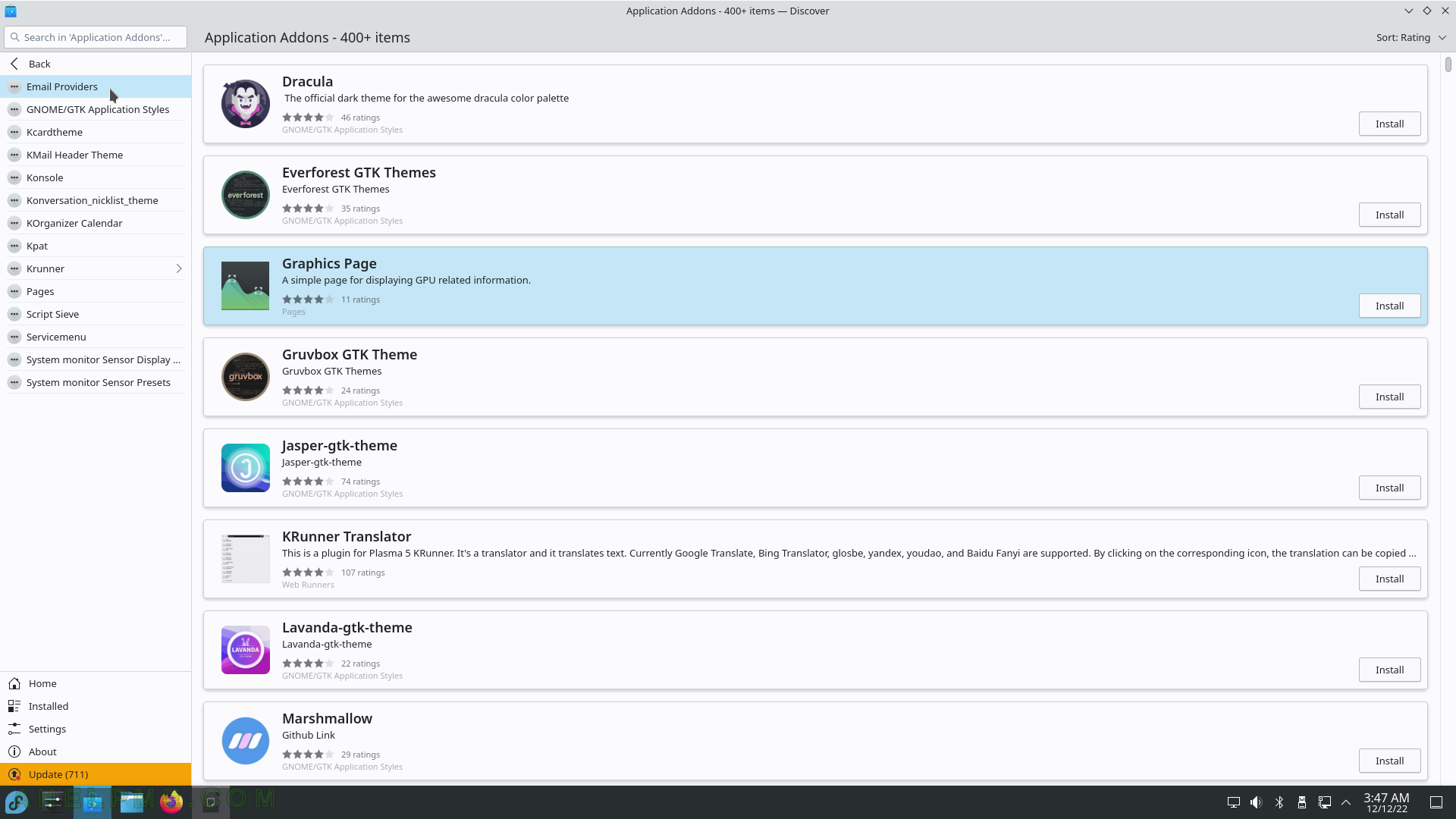The width and height of the screenshot is (1456, 819).
Task: Select the KMail Header Theme category
Action: click(96, 155)
